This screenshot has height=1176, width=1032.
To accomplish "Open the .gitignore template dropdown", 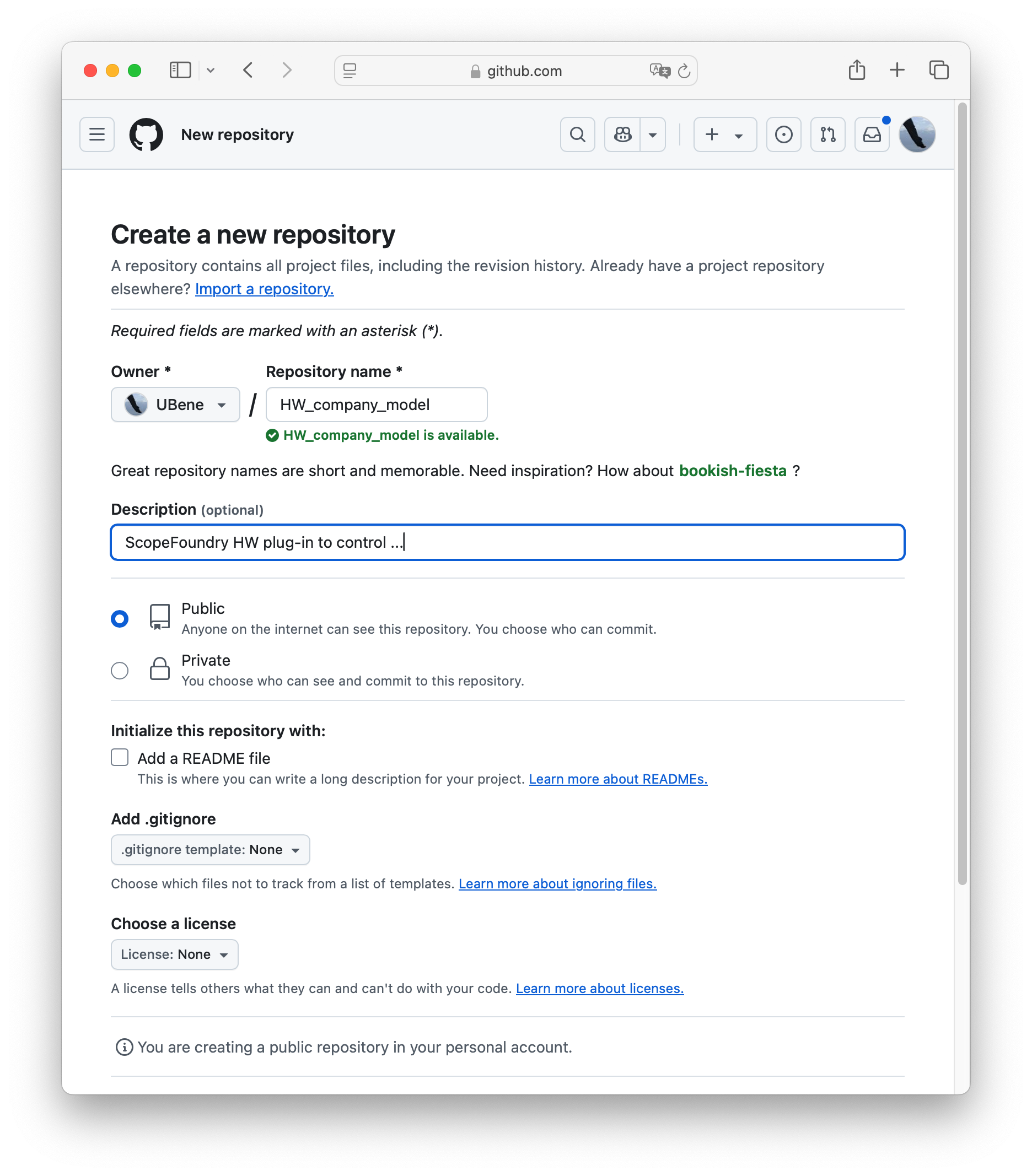I will [x=210, y=849].
